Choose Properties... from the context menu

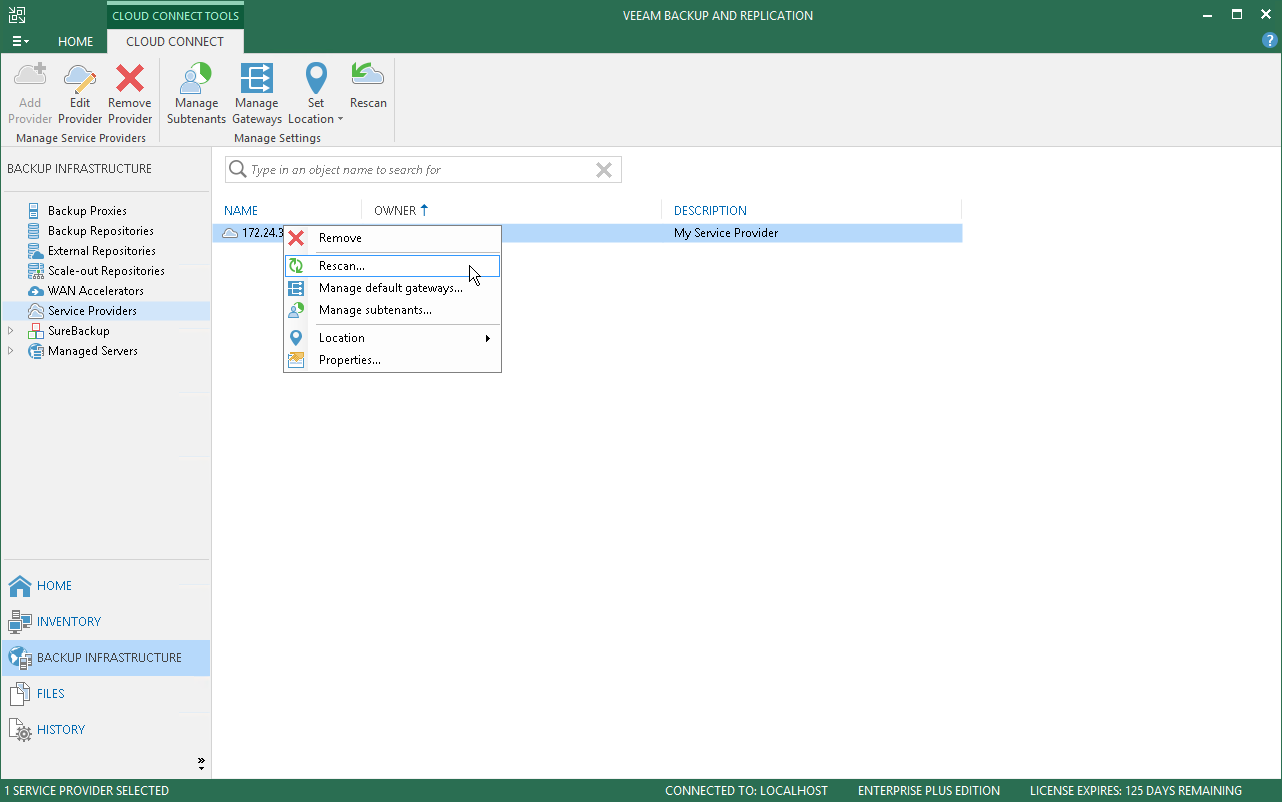[x=392, y=360]
